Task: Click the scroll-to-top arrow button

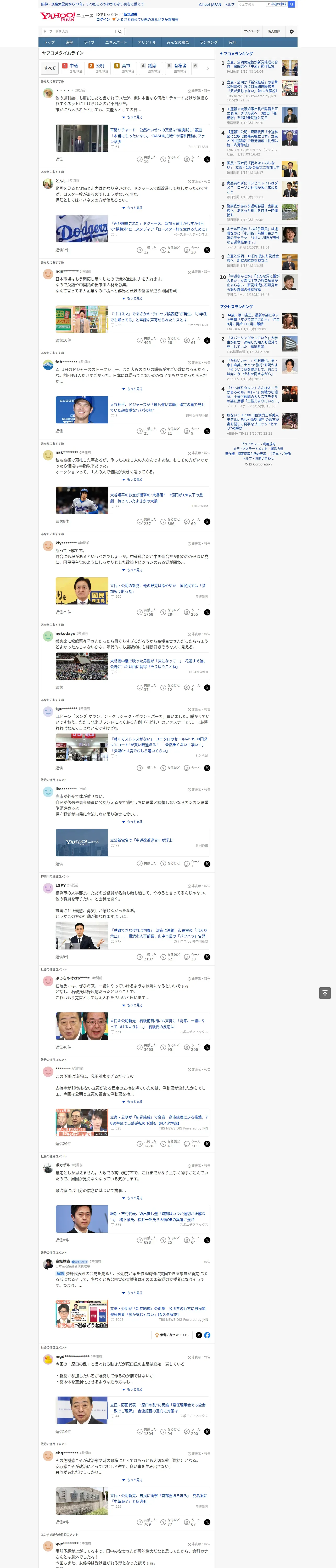Action: [325, 993]
